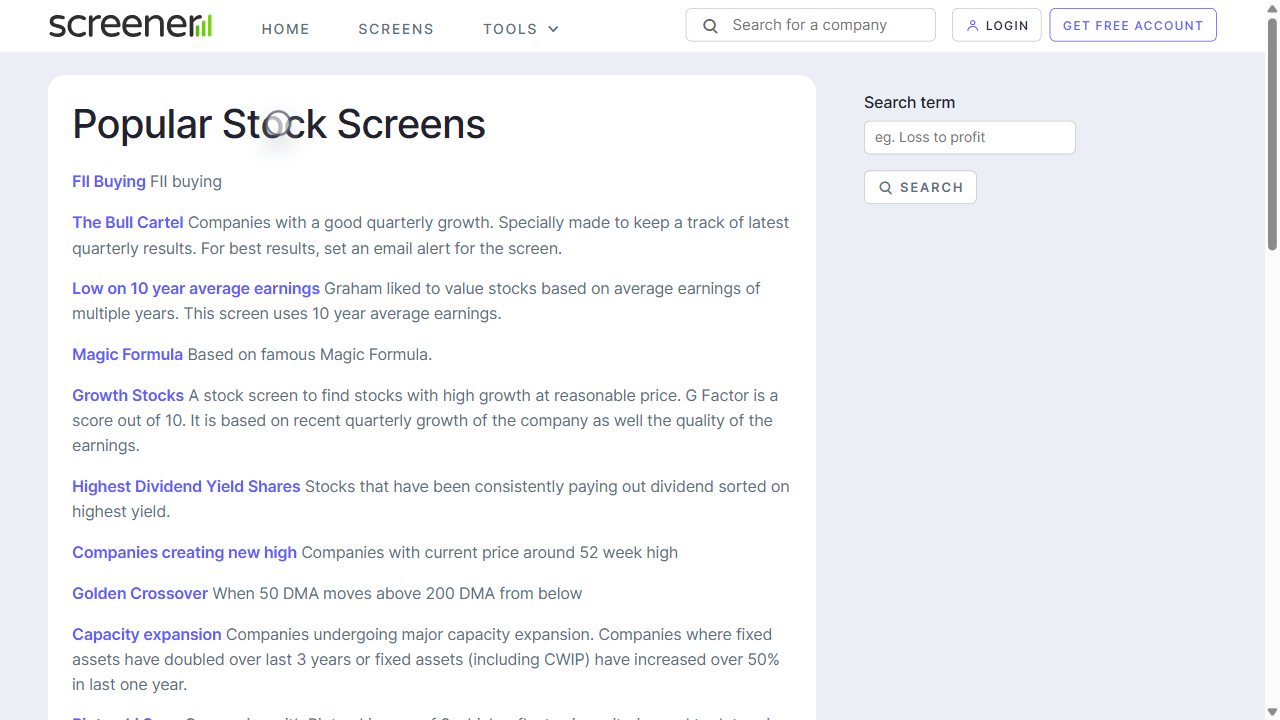This screenshot has width=1280, height=720.
Task: Open the FII Buying screen
Action: coord(108,181)
